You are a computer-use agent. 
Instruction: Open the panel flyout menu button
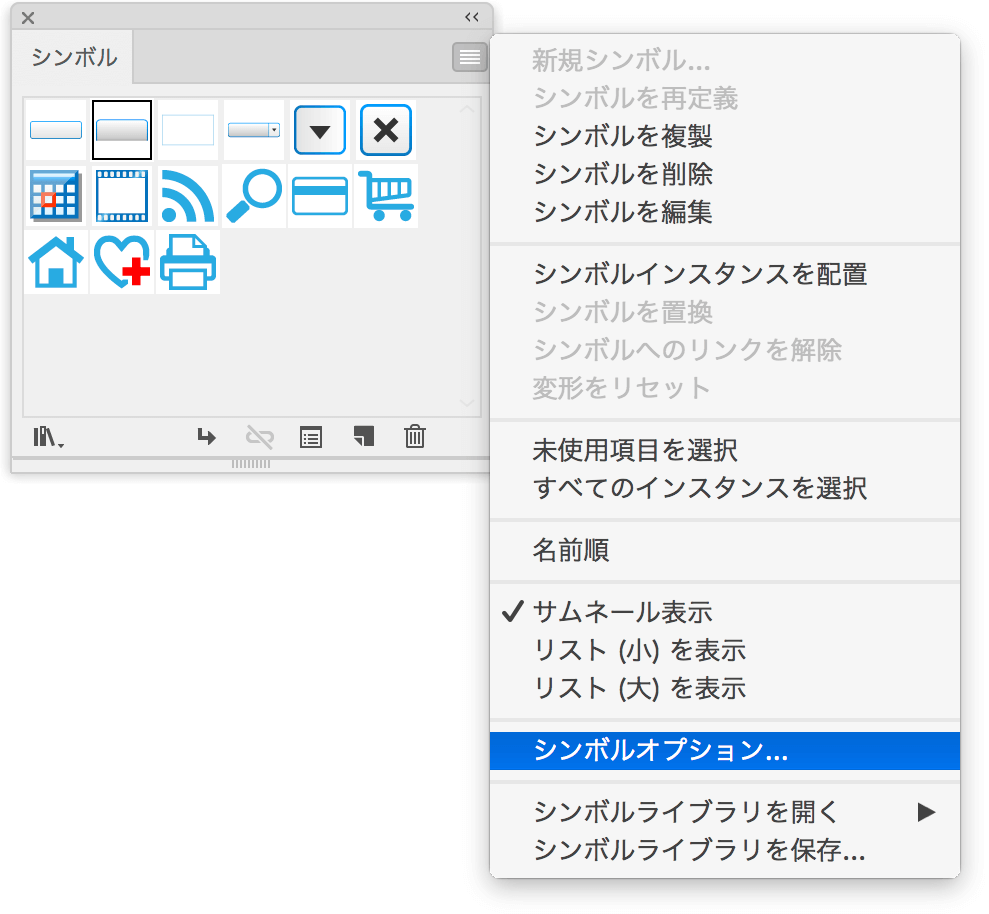470,57
